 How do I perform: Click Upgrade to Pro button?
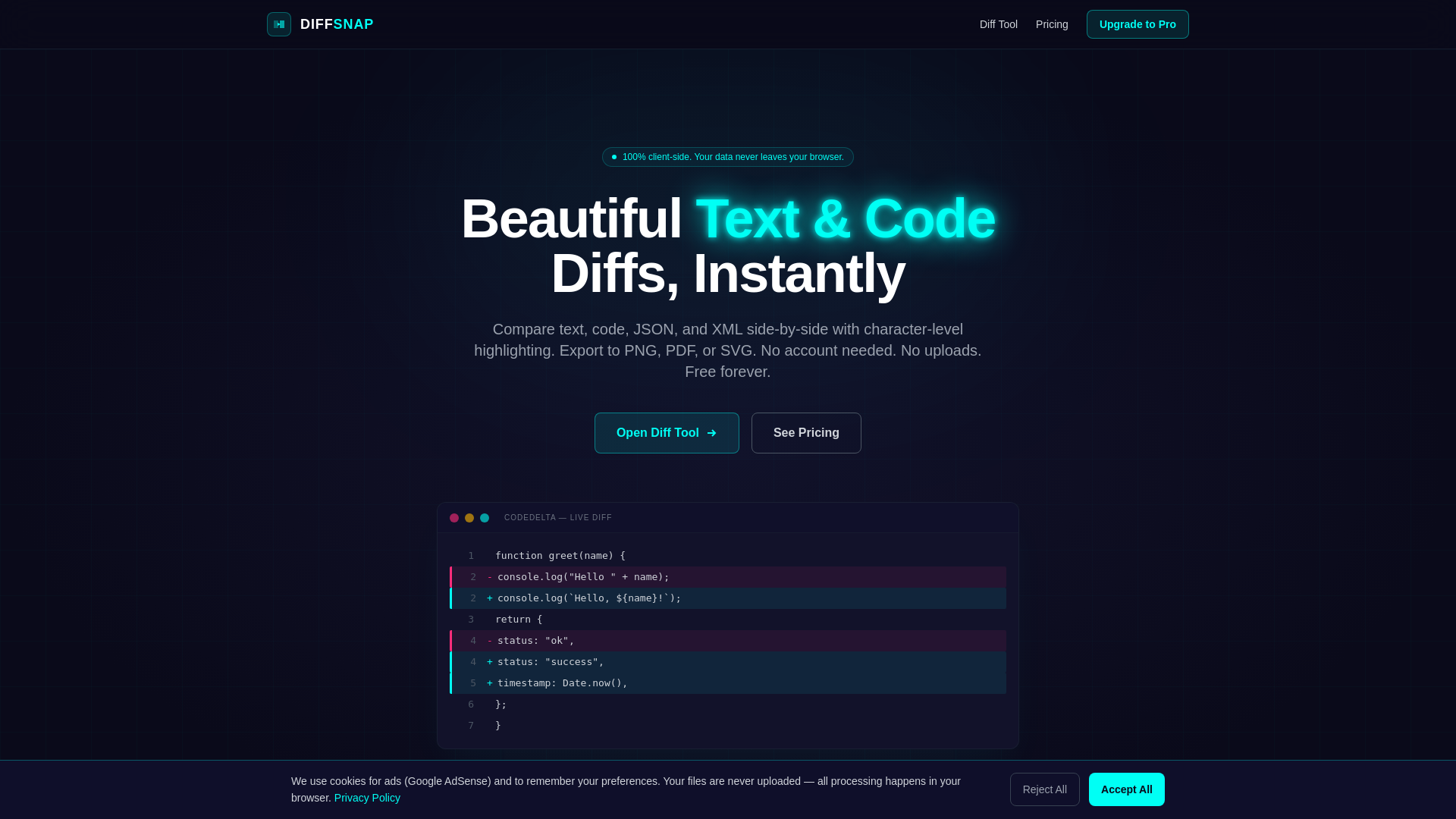tap(1137, 24)
